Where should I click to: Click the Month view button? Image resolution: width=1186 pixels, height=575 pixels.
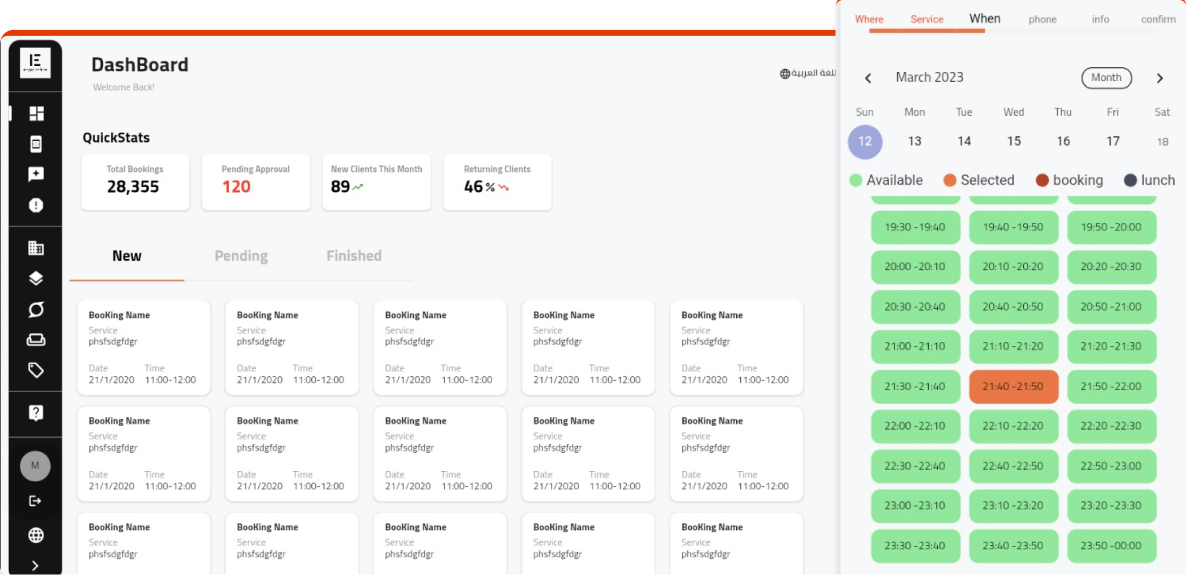point(1106,78)
